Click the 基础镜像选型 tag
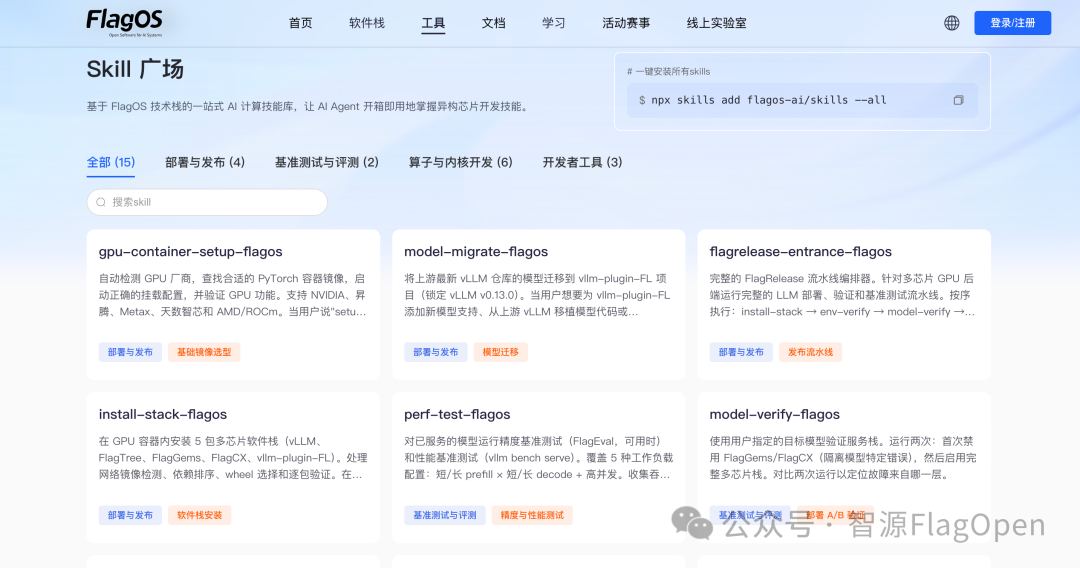 (204, 352)
